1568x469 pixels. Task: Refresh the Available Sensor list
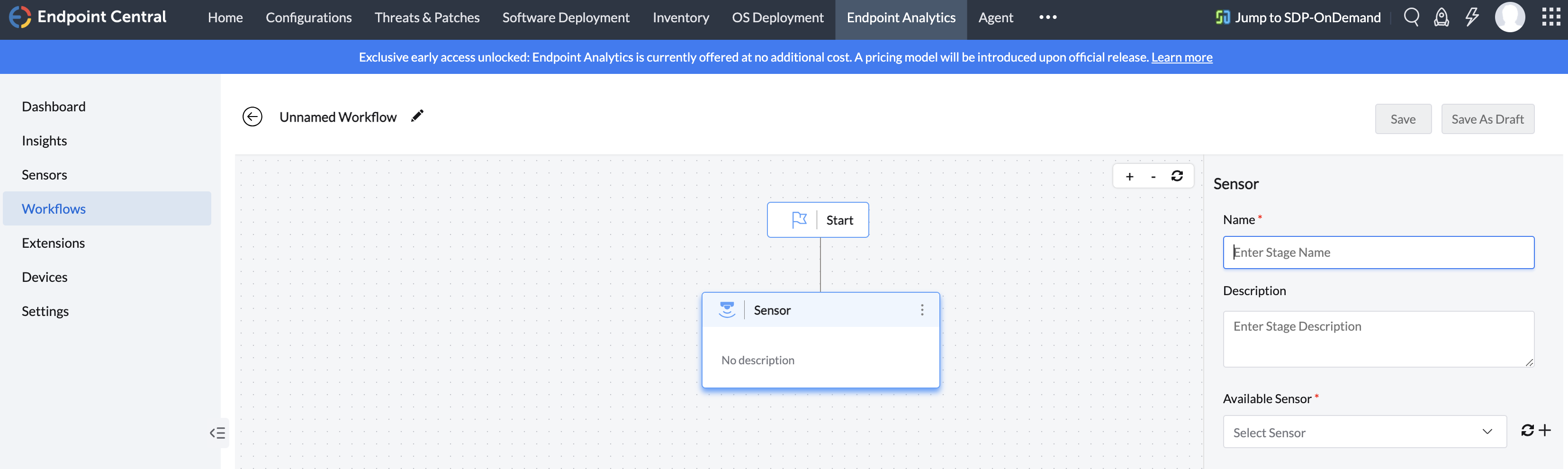point(1527,431)
